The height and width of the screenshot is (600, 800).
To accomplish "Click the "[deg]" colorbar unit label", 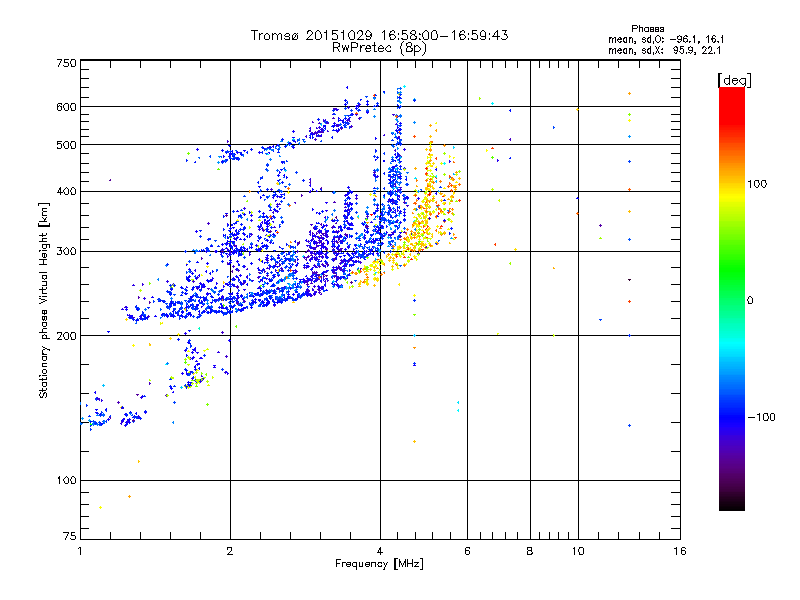I will (x=734, y=80).
